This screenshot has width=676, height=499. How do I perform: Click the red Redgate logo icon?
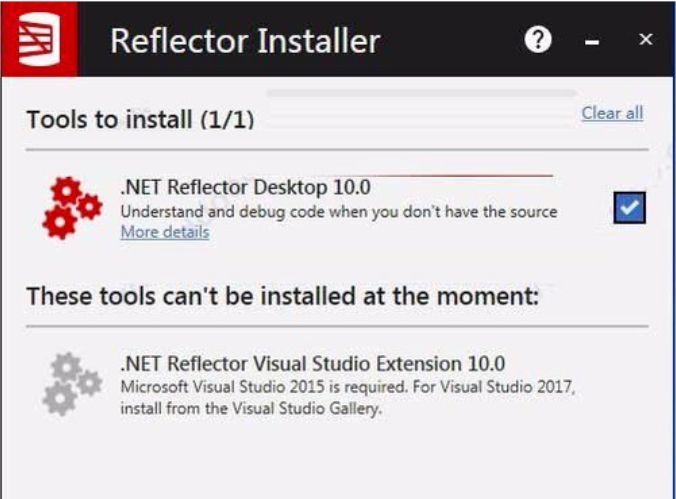pyautogui.click(x=39, y=39)
